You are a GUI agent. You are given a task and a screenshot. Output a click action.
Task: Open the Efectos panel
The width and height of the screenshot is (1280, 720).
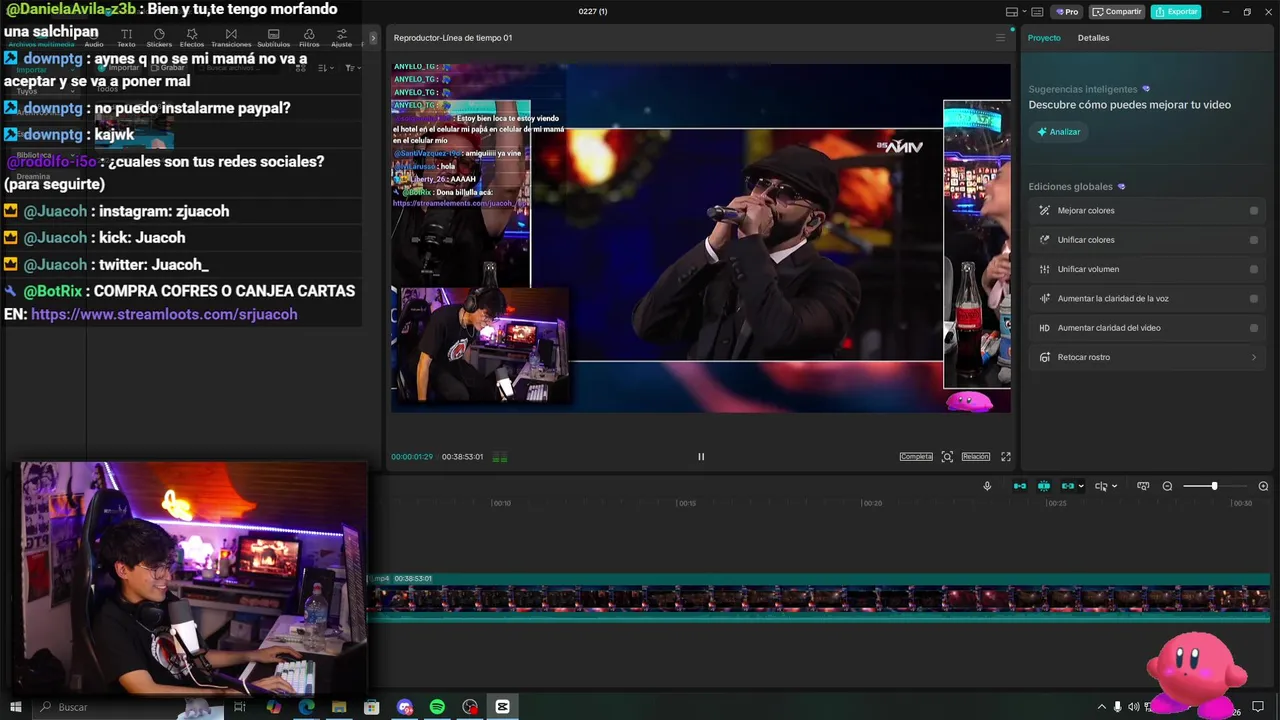[x=192, y=38]
